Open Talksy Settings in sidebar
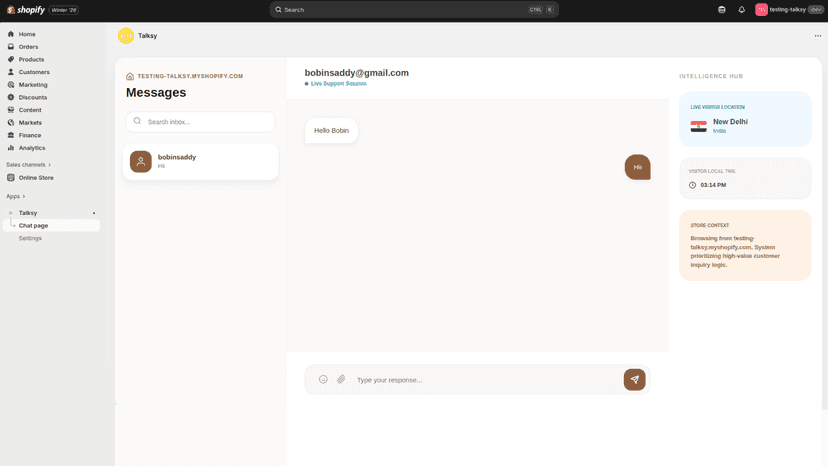Image resolution: width=828 pixels, height=466 pixels. click(x=30, y=238)
